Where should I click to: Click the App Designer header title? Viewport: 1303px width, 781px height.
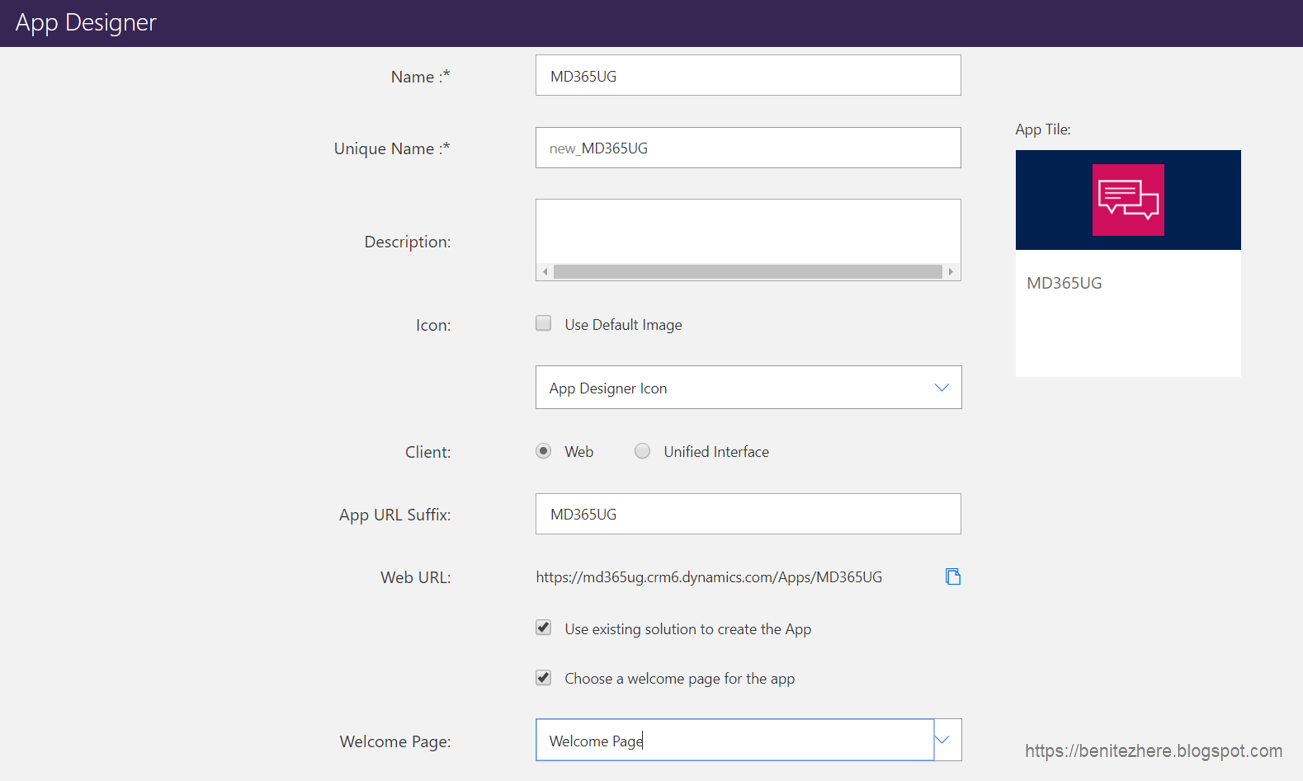[86, 21]
